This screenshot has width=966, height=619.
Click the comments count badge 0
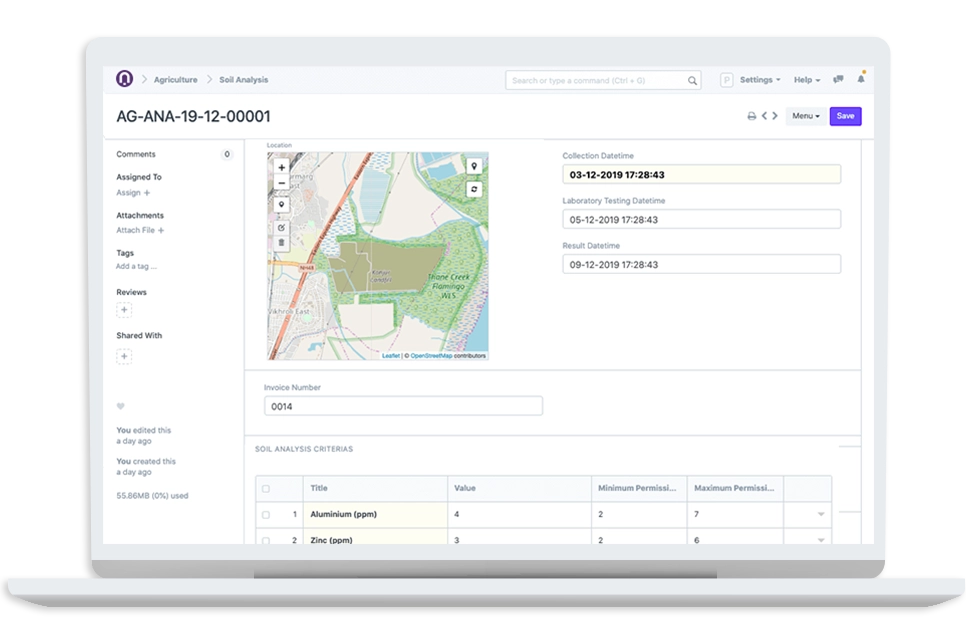pos(227,155)
